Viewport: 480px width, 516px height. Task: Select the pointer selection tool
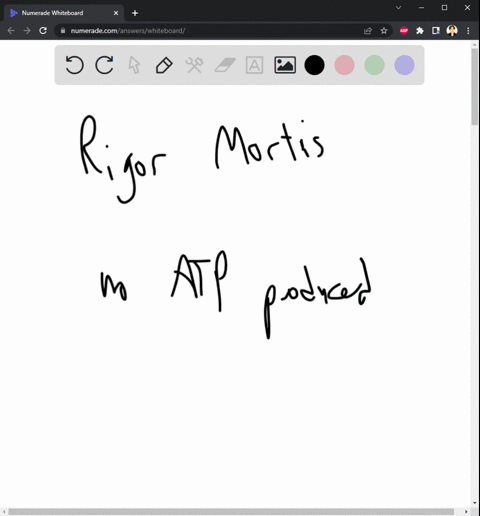(x=134, y=65)
